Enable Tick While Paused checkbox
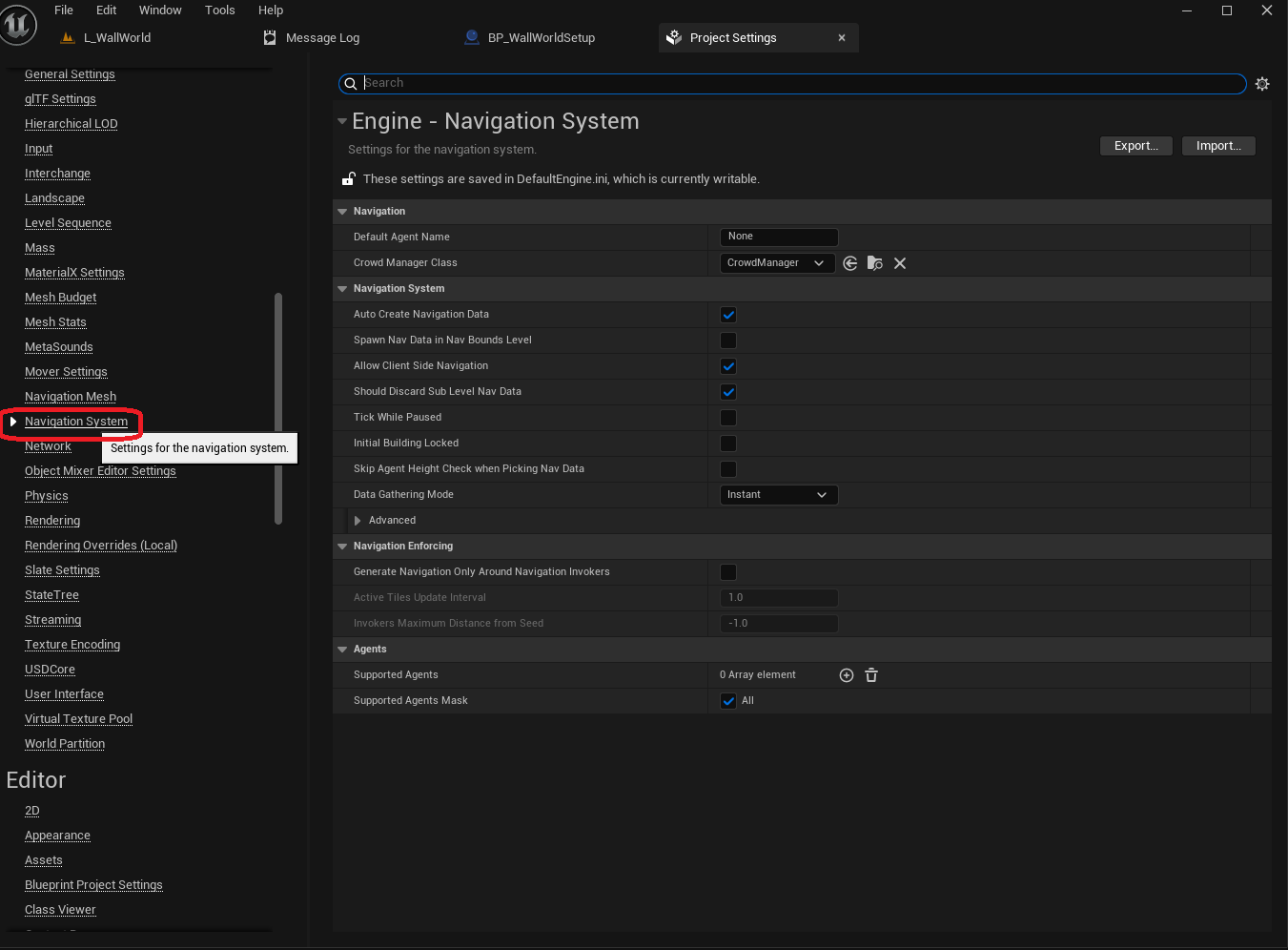 click(x=728, y=418)
